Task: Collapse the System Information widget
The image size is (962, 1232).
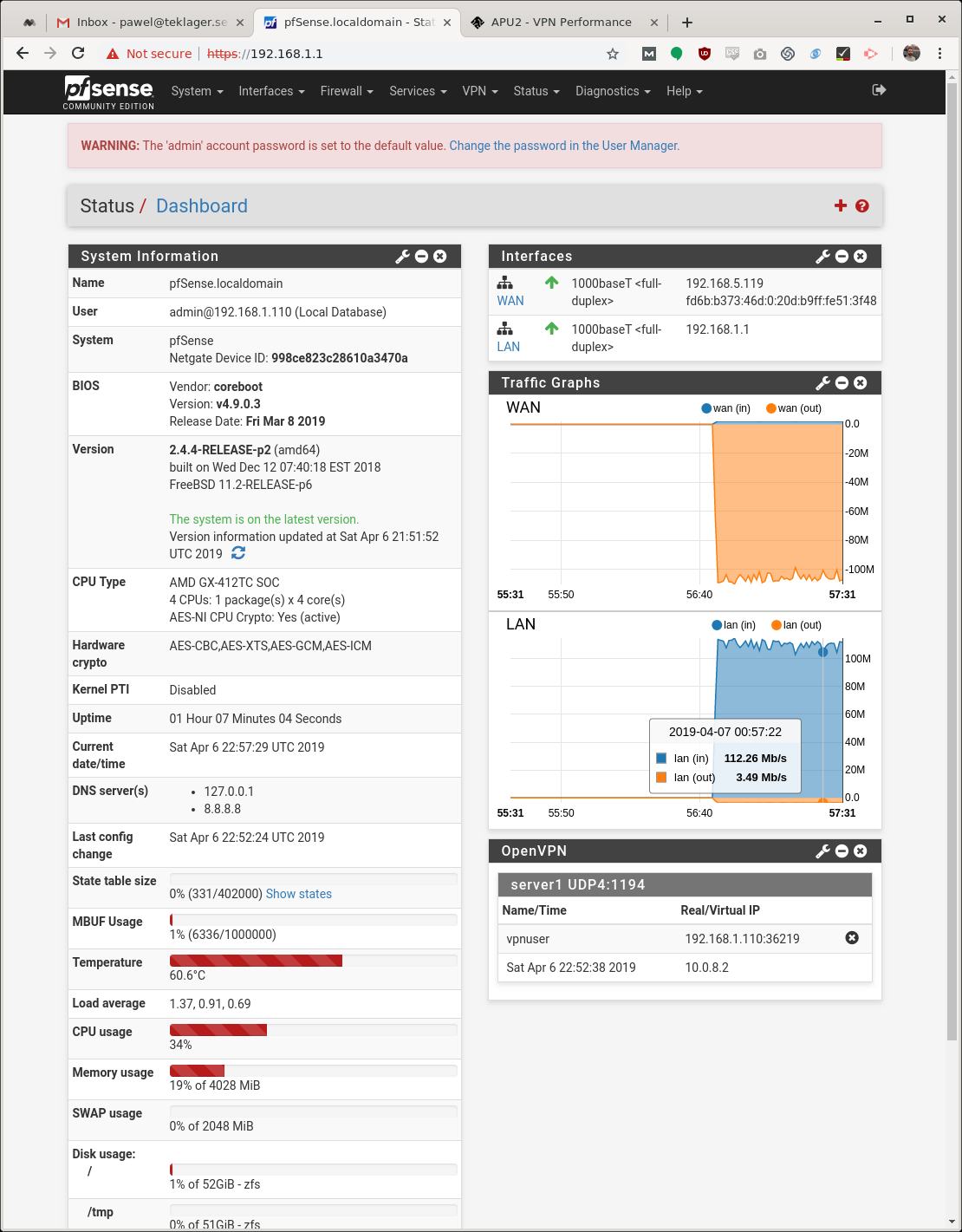Action: click(x=421, y=257)
